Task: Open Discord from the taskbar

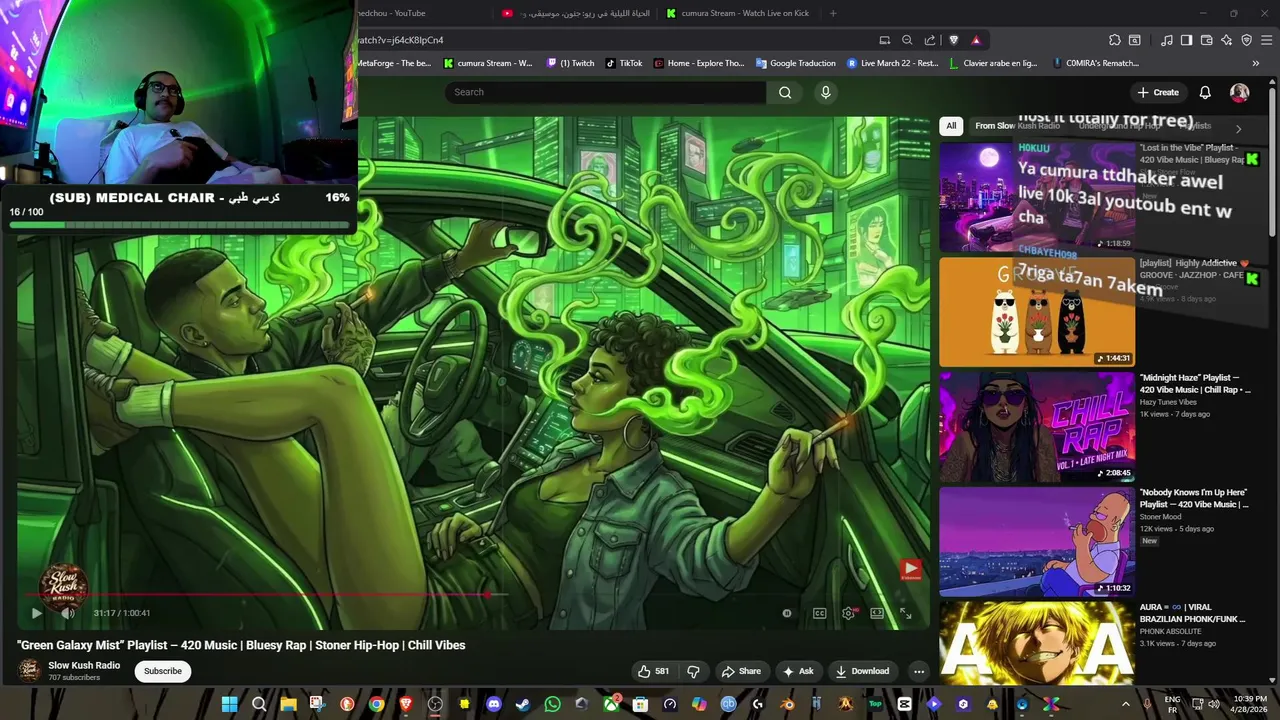Action: click(x=493, y=704)
